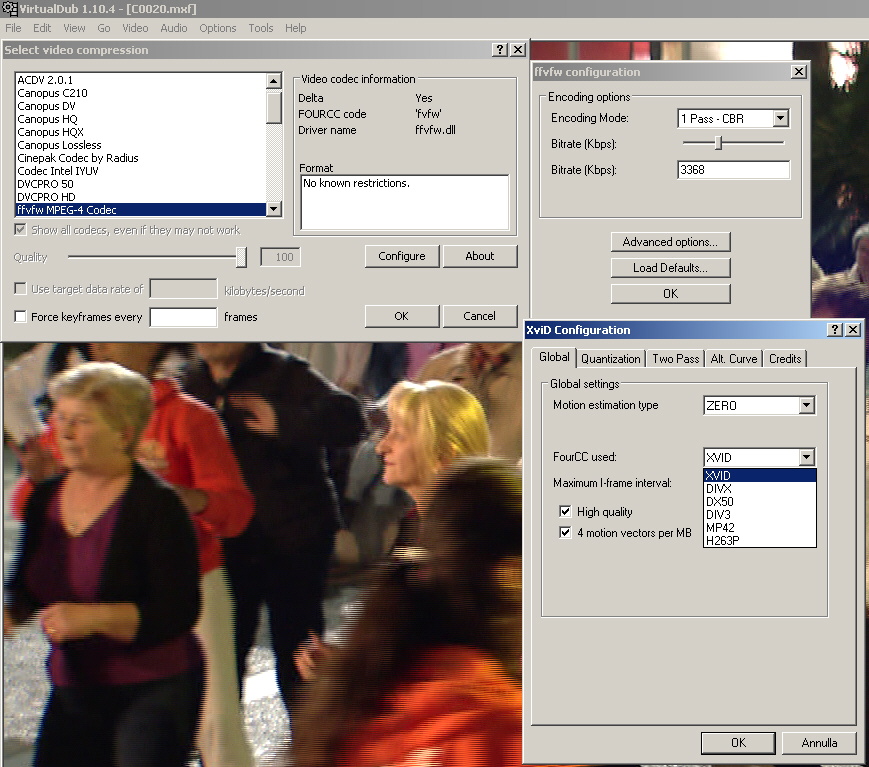Open the Tools menu

260,28
